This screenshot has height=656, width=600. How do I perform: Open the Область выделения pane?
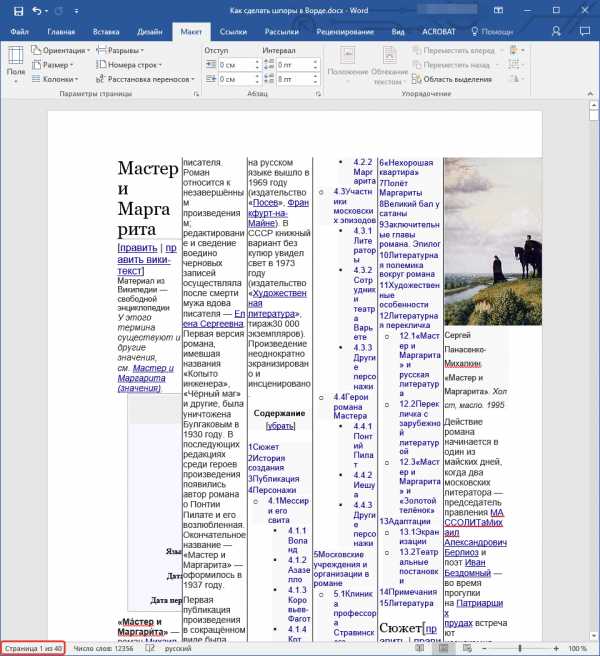coord(452,79)
